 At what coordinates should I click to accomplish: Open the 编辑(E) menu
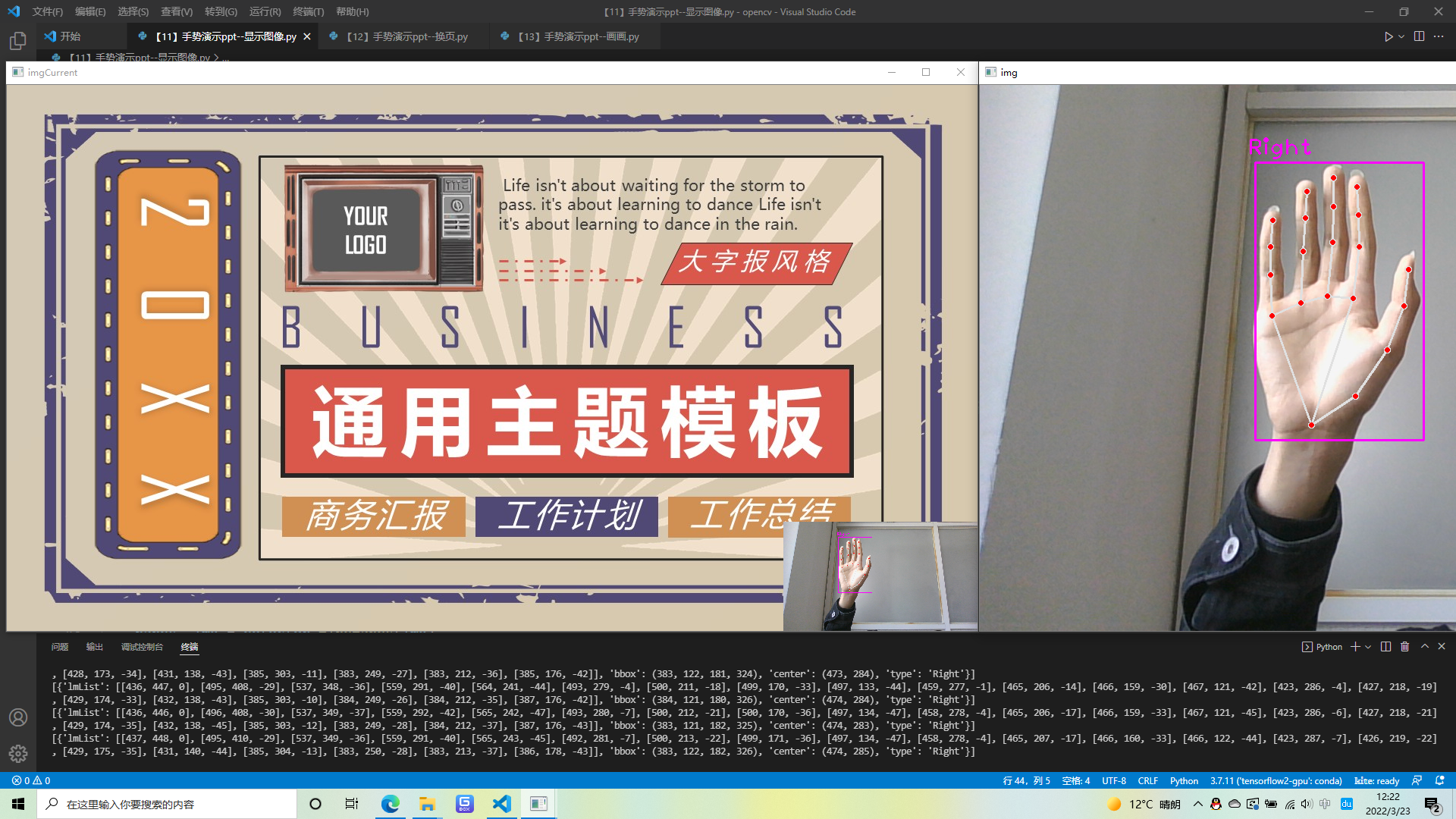click(90, 11)
